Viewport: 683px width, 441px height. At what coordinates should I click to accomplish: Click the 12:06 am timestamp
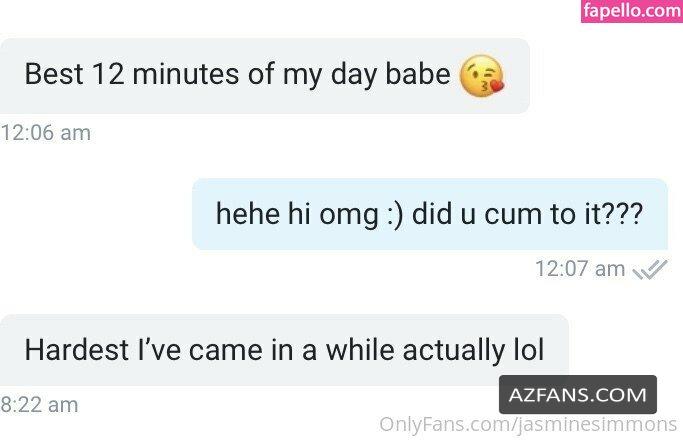[46, 133]
